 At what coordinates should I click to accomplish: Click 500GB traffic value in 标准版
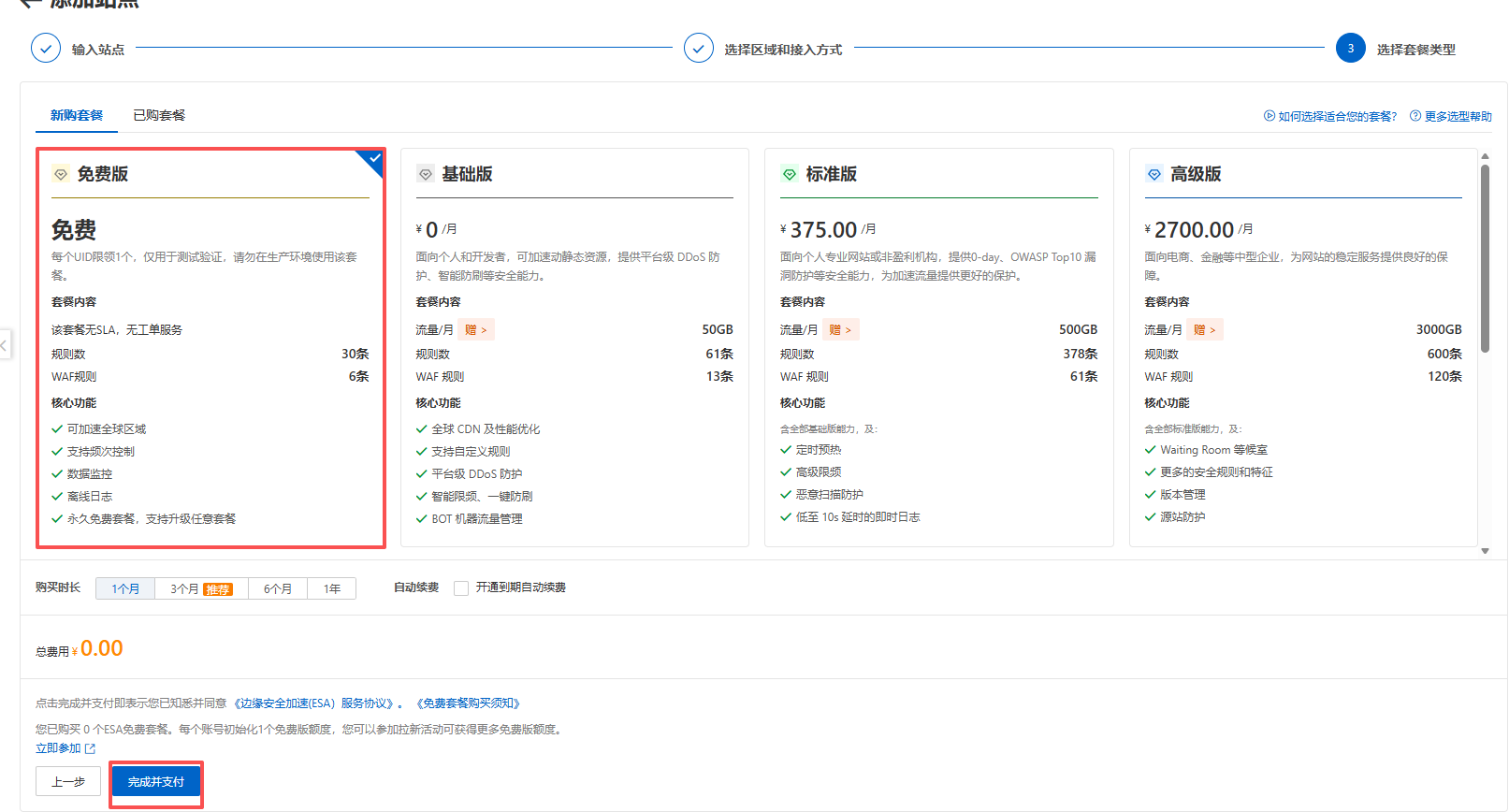coord(1078,329)
